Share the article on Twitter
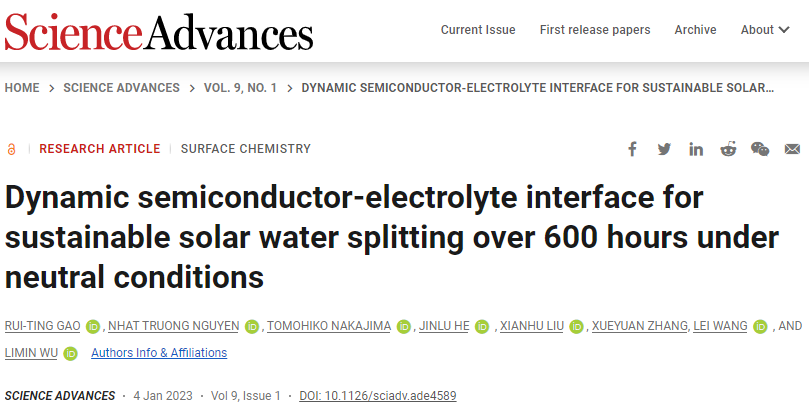This screenshot has height=409, width=809. click(664, 149)
